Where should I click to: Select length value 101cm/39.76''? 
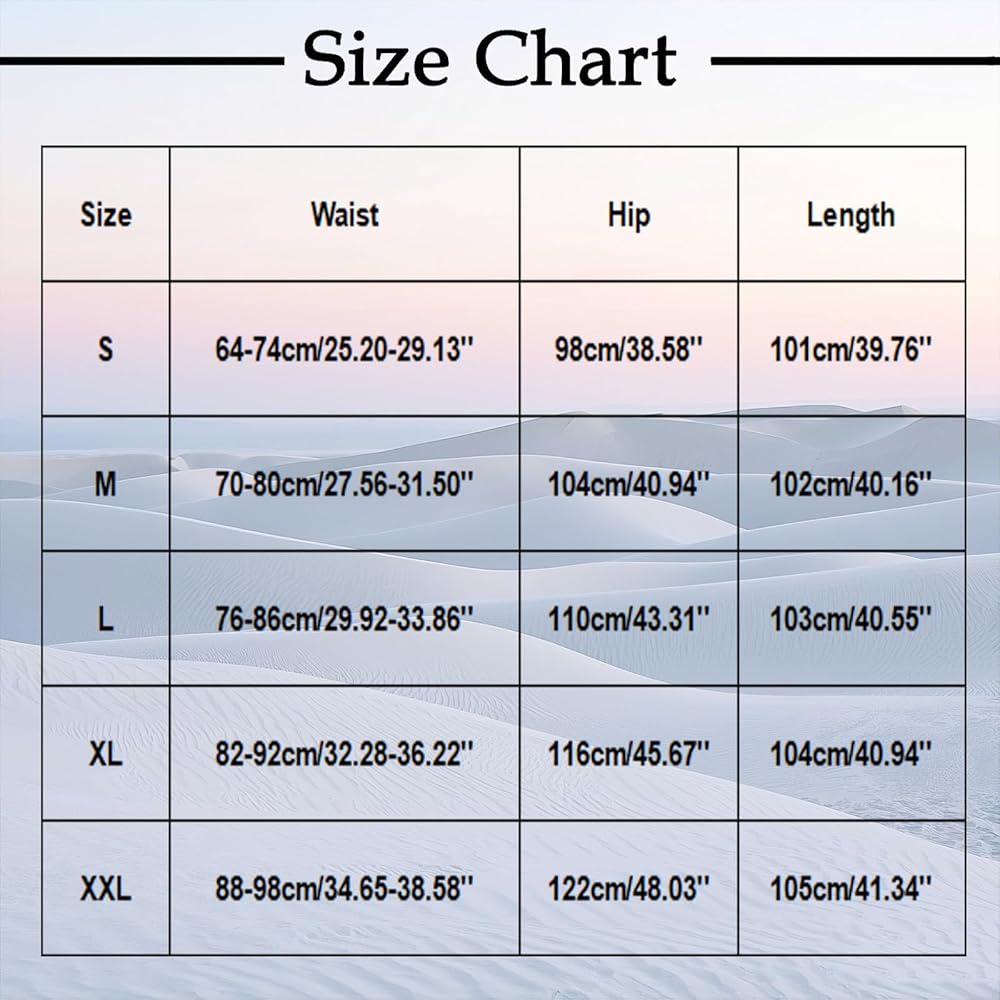pyautogui.click(x=851, y=349)
